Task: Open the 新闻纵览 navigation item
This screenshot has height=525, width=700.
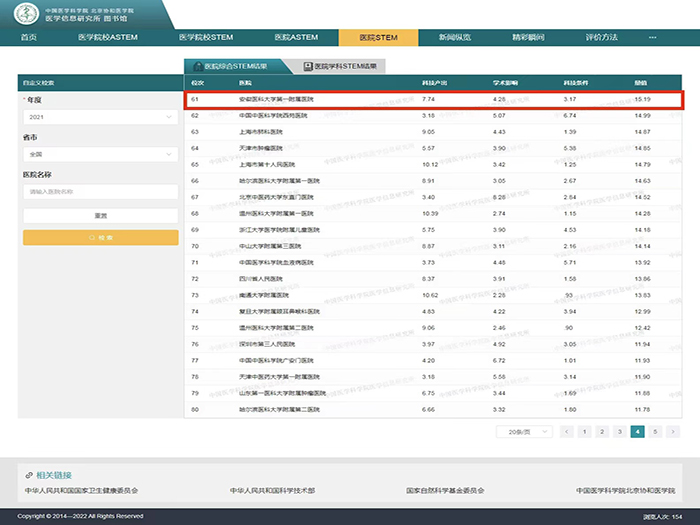Action: pyautogui.click(x=454, y=37)
